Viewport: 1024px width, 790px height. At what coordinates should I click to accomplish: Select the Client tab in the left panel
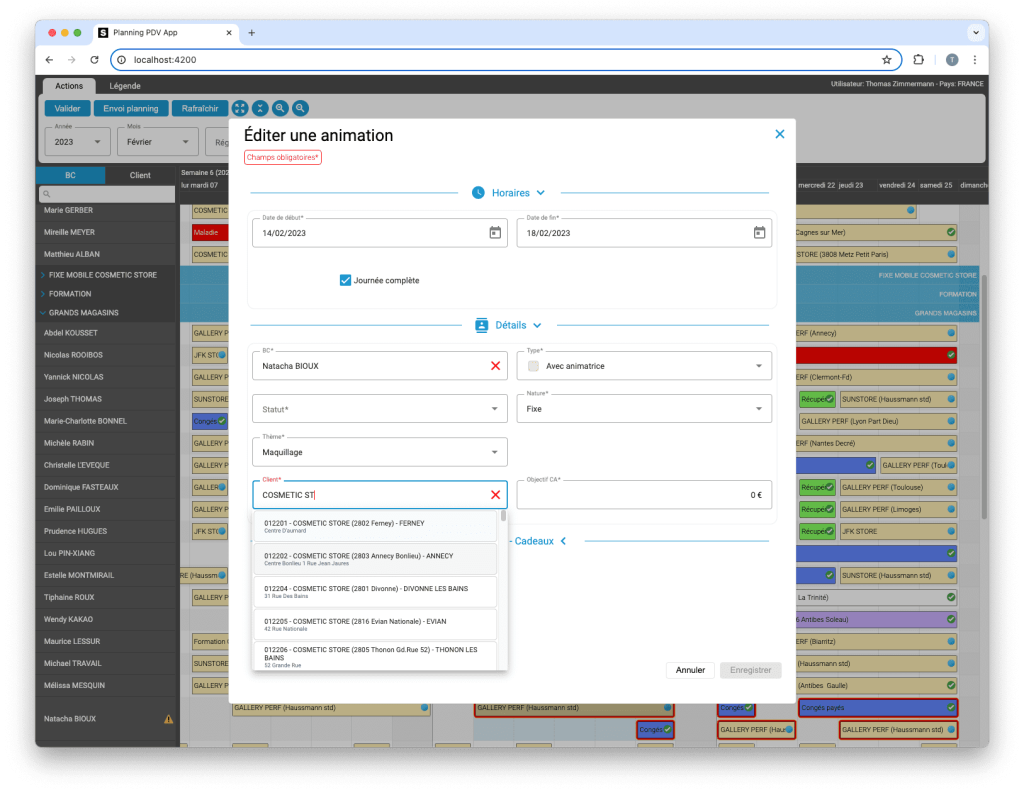140,174
